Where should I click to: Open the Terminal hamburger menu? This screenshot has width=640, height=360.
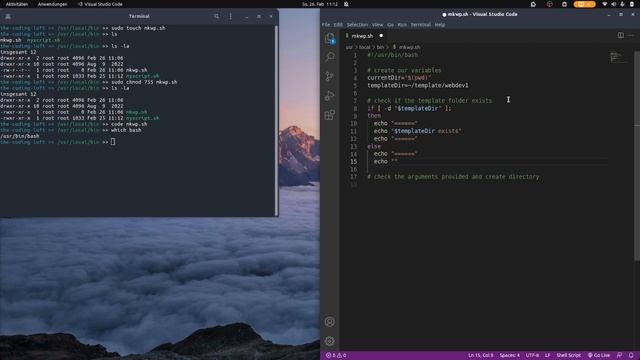pos(231,16)
